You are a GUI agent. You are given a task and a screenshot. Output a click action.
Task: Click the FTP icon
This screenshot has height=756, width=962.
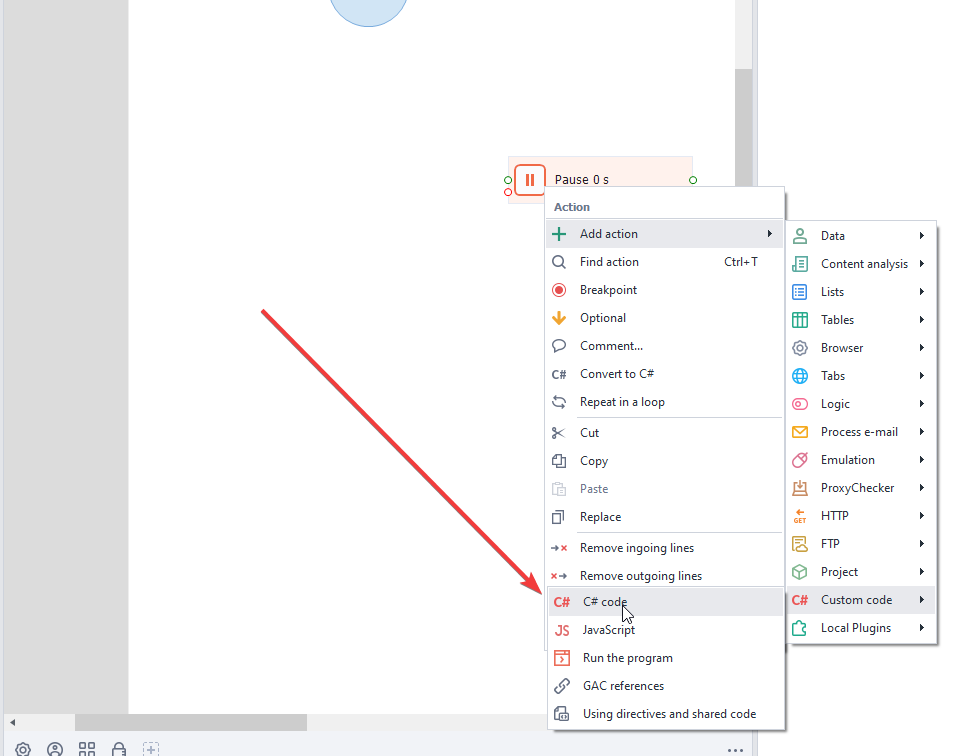pos(799,544)
